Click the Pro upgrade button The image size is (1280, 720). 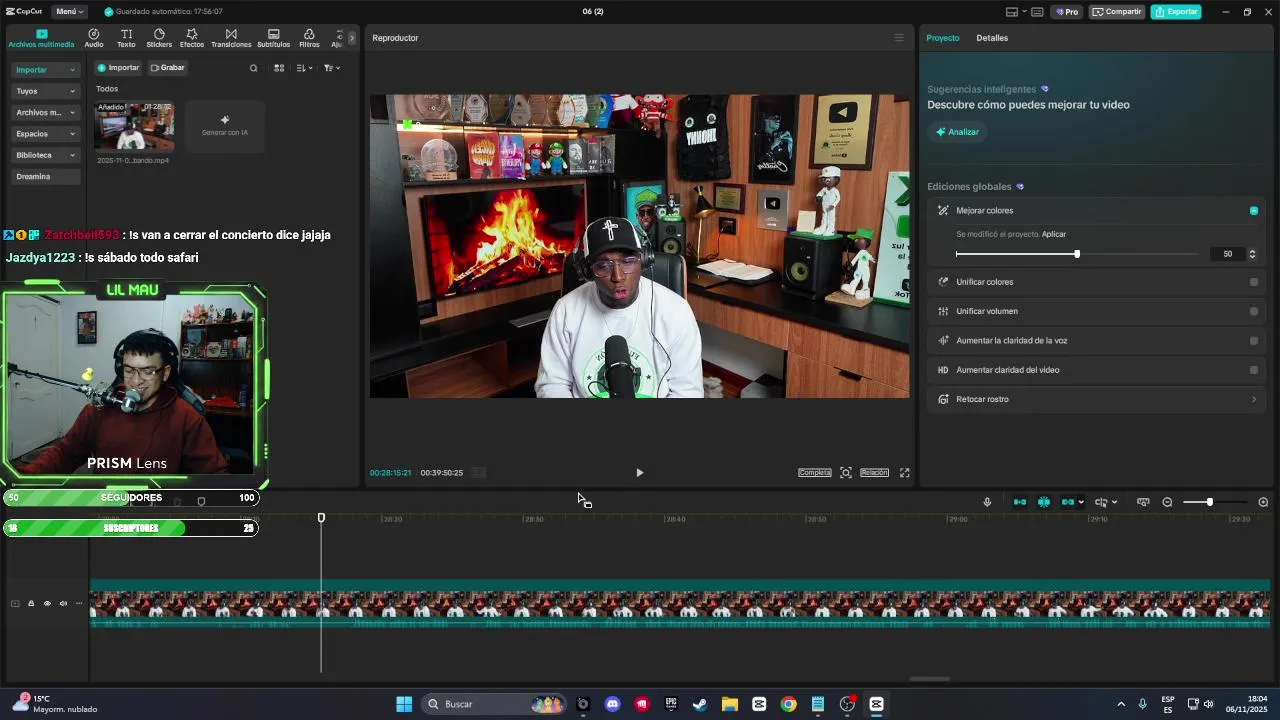point(1067,12)
